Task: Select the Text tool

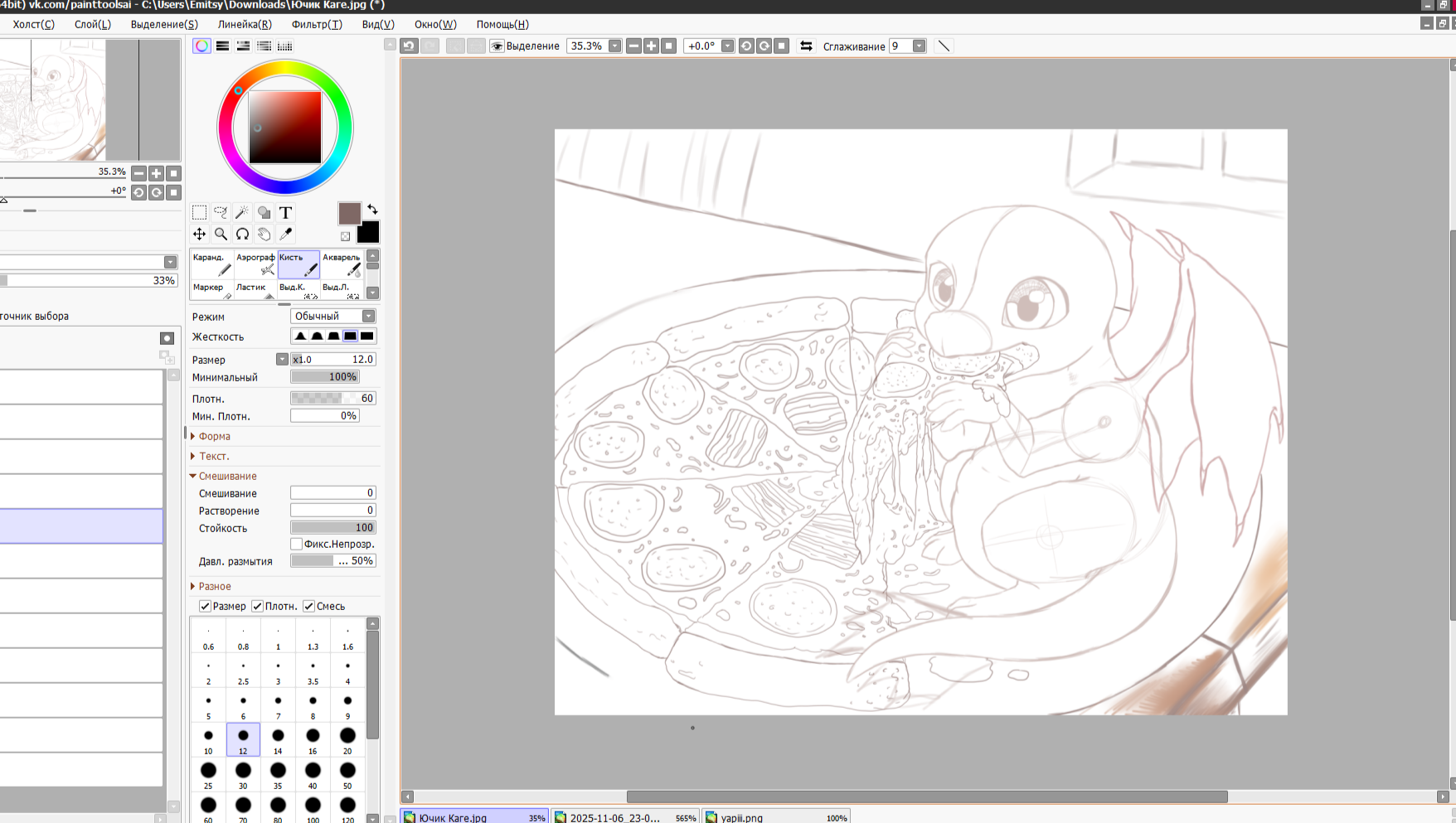Action: tap(285, 213)
